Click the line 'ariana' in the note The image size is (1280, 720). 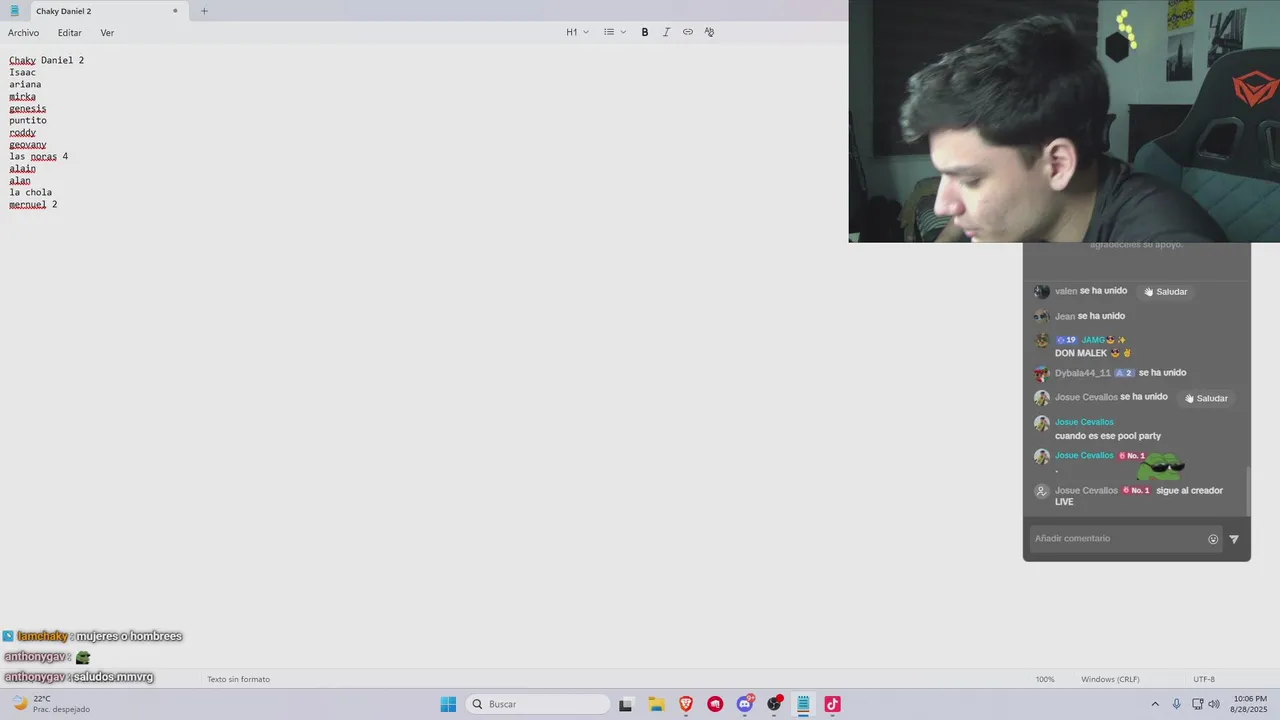pyautogui.click(x=25, y=84)
